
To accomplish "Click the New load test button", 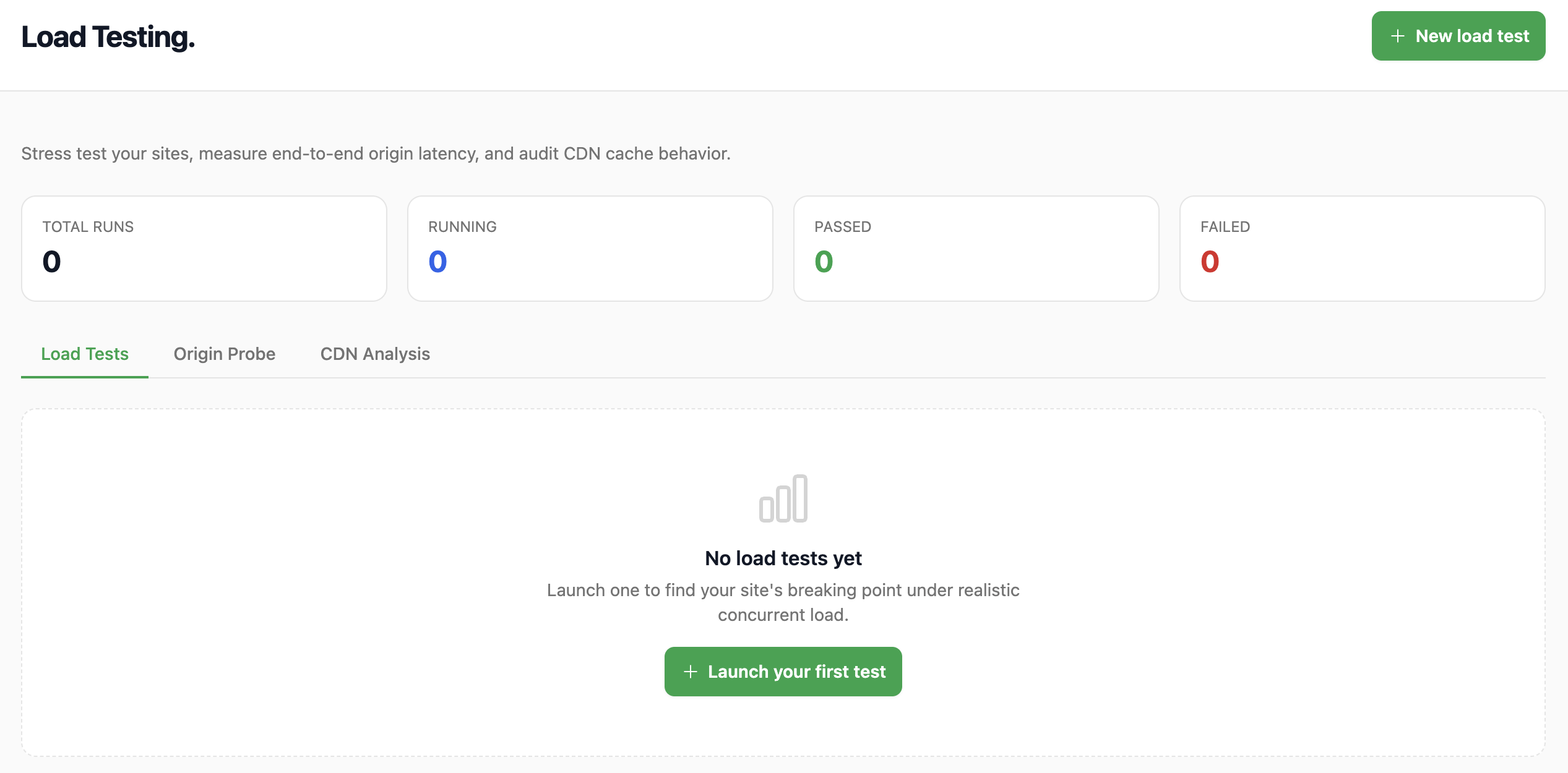I will tap(1458, 36).
